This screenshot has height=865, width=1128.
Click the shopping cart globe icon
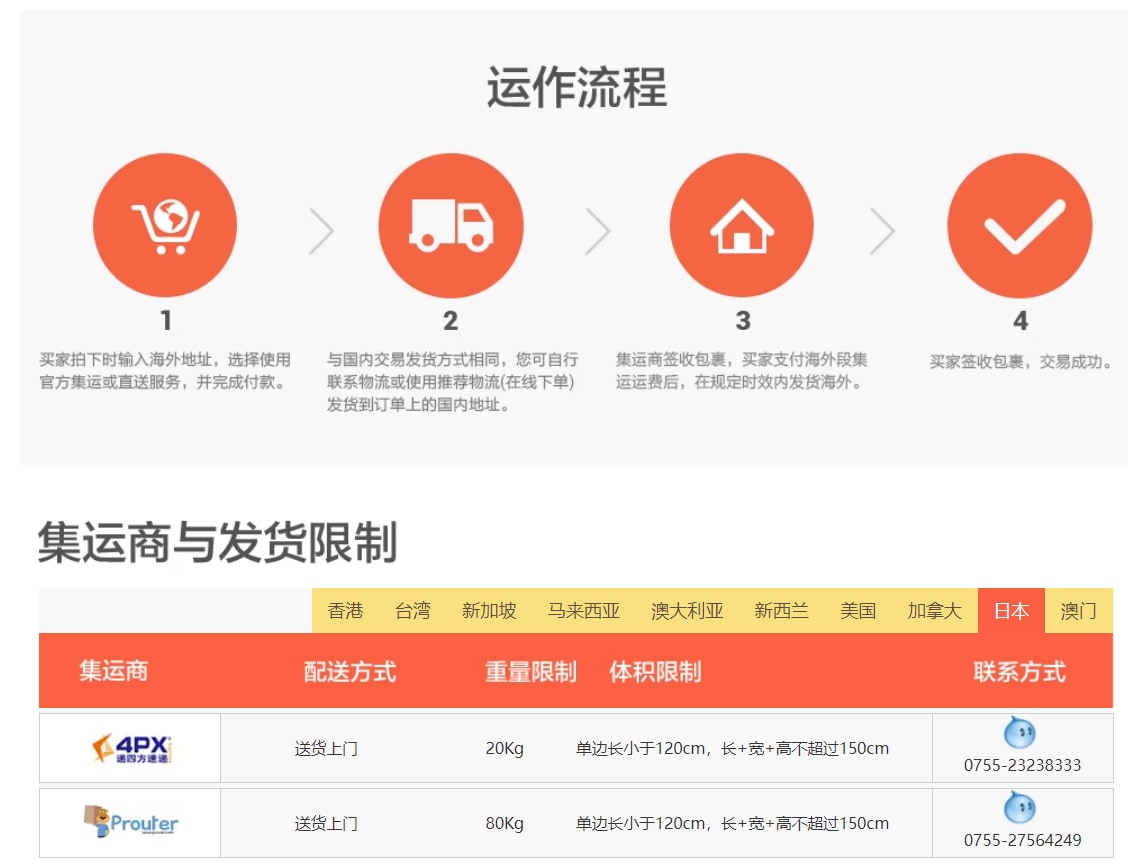point(165,225)
